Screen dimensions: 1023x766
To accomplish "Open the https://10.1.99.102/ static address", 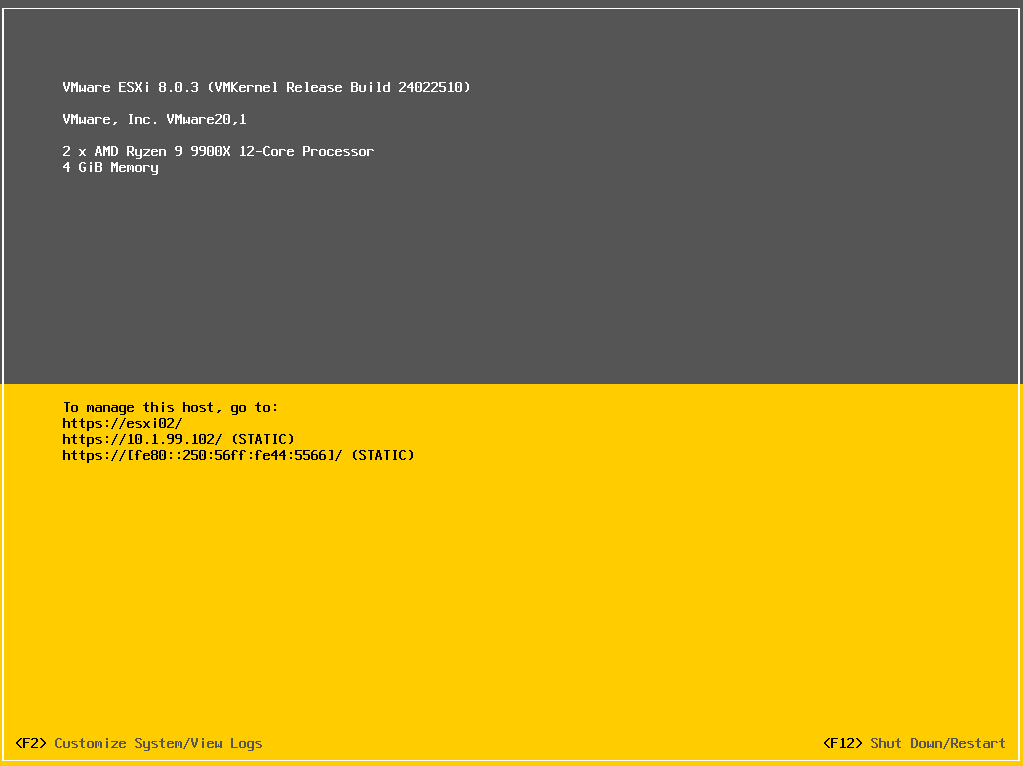I will click(x=178, y=439).
